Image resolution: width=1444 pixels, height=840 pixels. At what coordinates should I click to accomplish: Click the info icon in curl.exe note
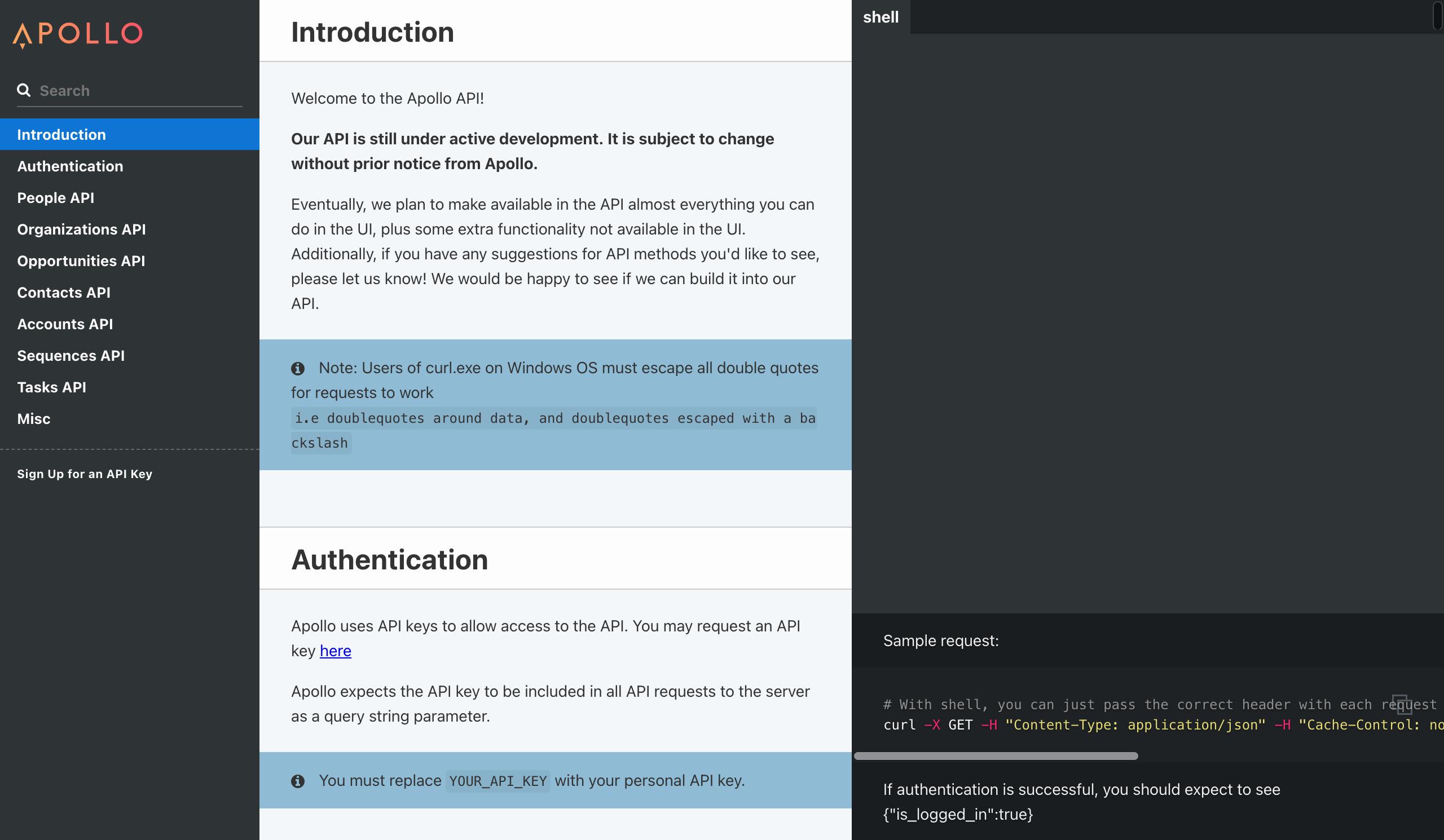click(x=297, y=369)
